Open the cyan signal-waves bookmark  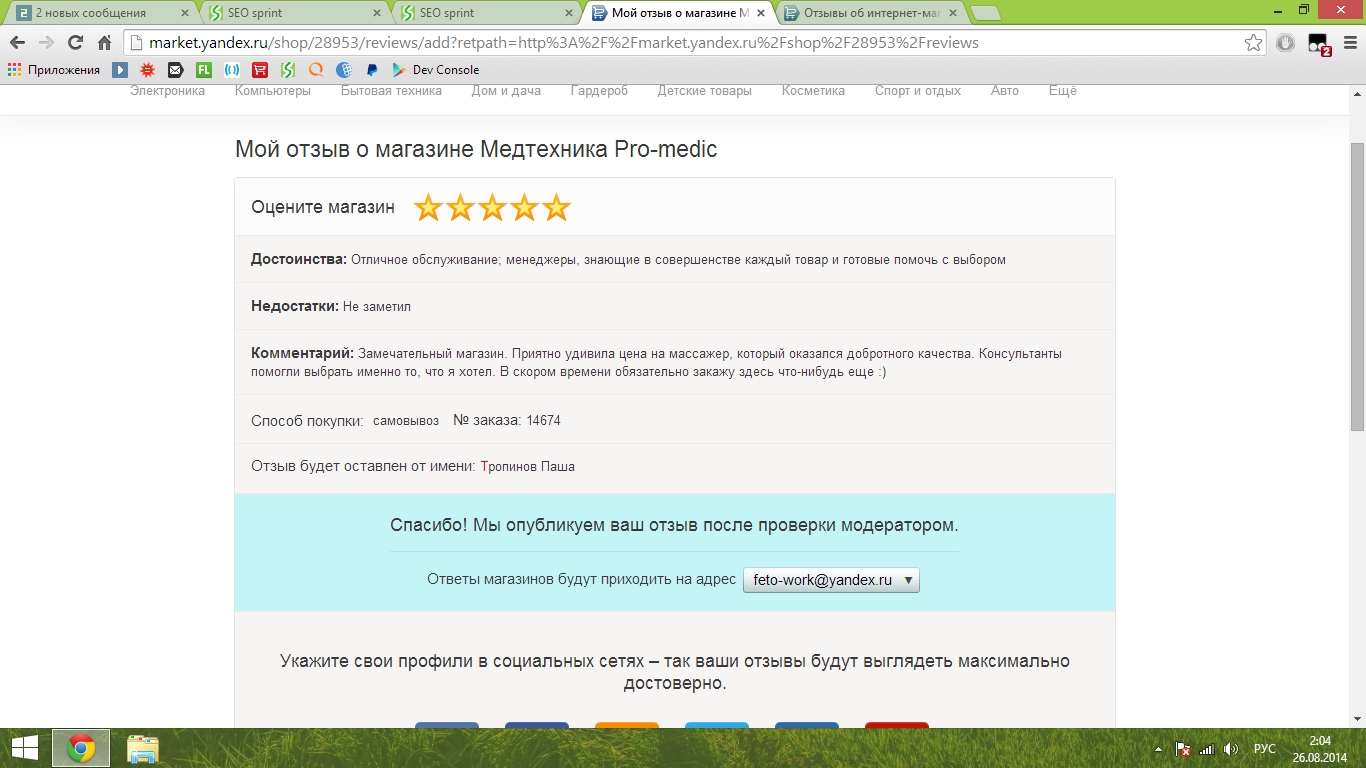click(x=232, y=70)
